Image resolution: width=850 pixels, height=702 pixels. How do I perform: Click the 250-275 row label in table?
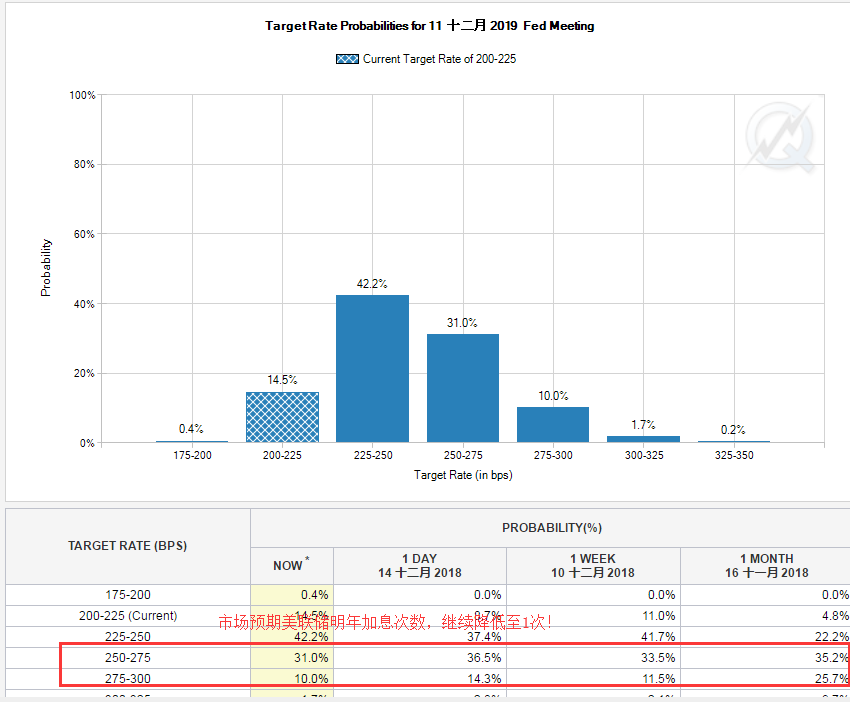[128, 658]
